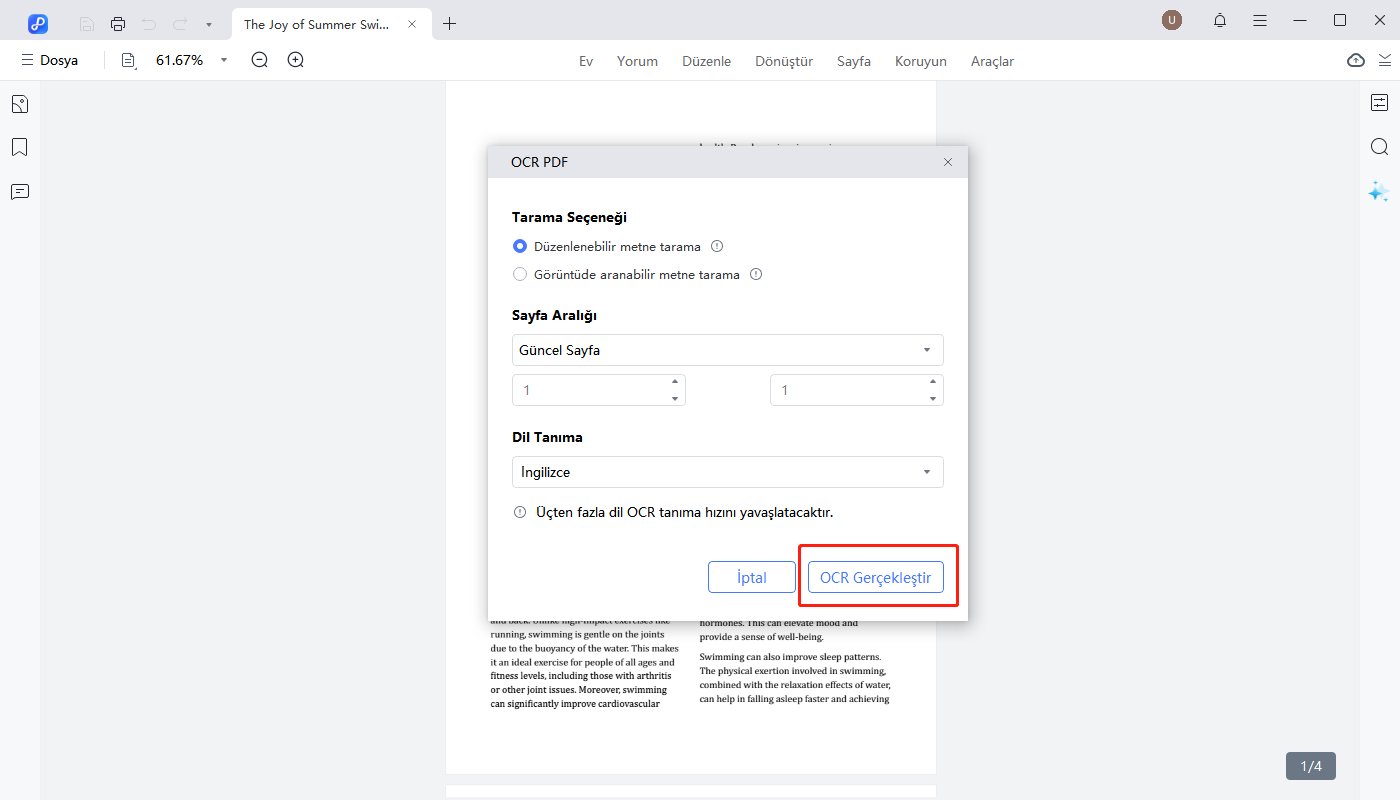Click the zoom out magnifier icon
1400x800 pixels.
[x=260, y=60]
